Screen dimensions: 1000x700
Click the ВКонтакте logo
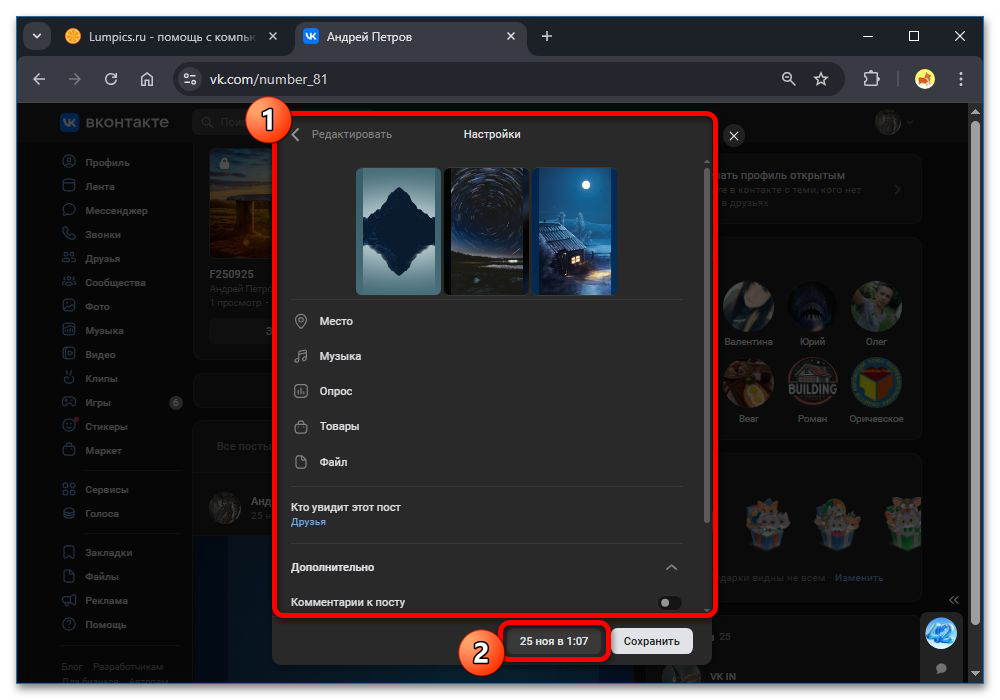(115, 122)
